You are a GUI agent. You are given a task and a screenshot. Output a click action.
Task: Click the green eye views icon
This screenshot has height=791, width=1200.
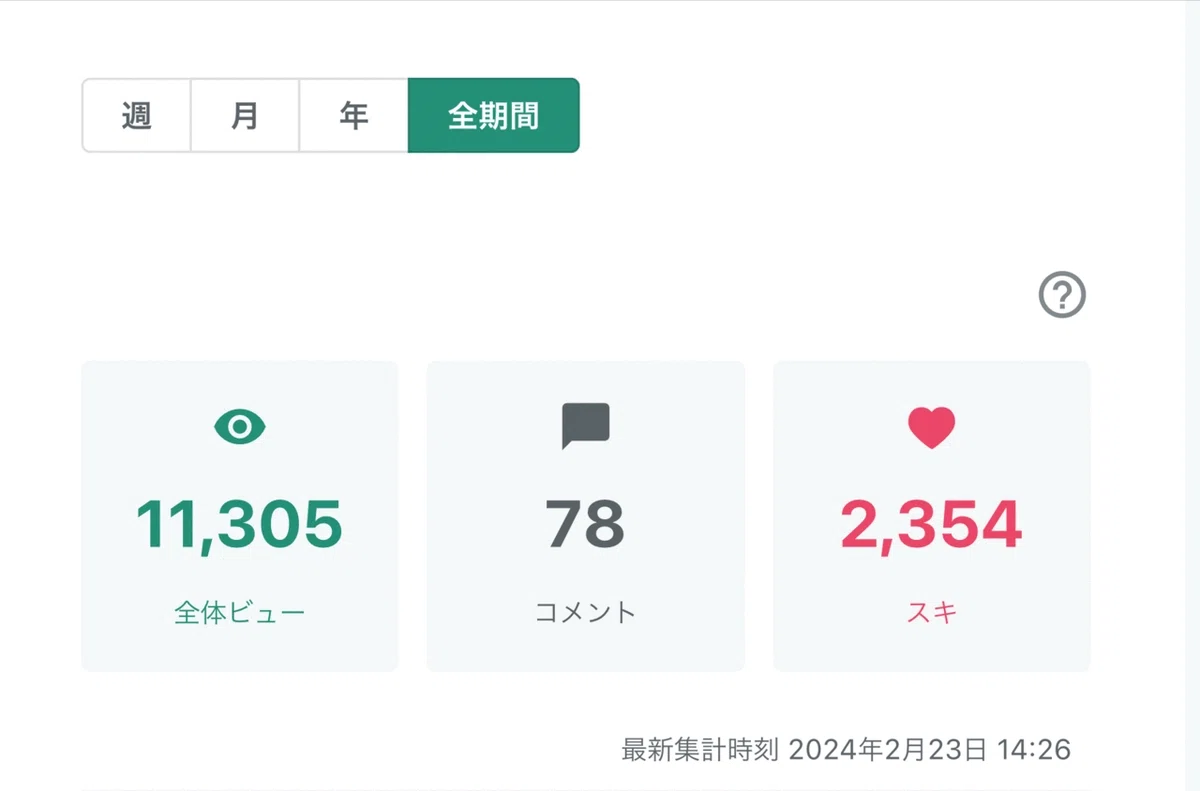240,428
